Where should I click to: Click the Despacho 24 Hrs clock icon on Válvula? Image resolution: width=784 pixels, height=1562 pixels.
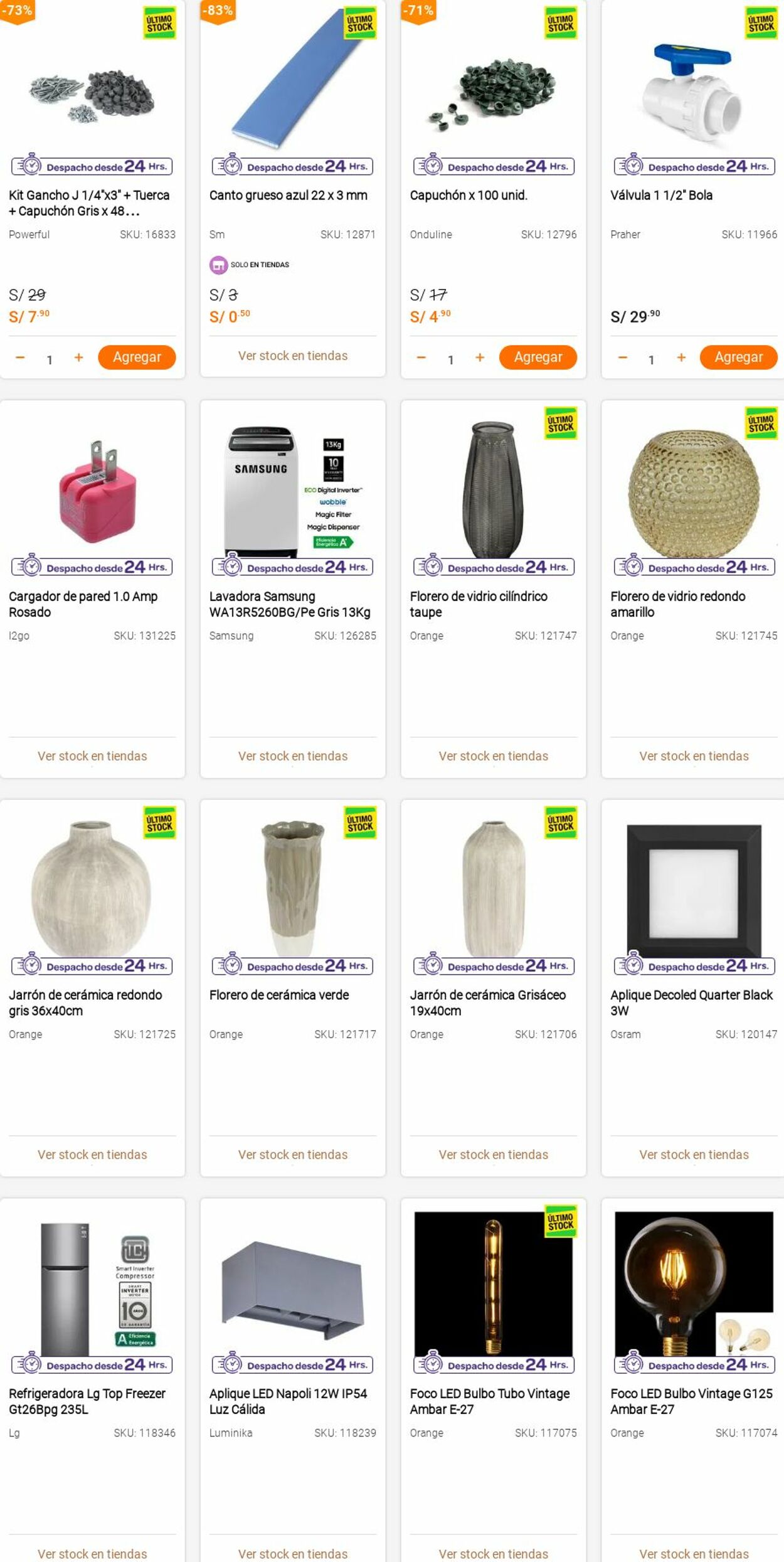pos(632,166)
